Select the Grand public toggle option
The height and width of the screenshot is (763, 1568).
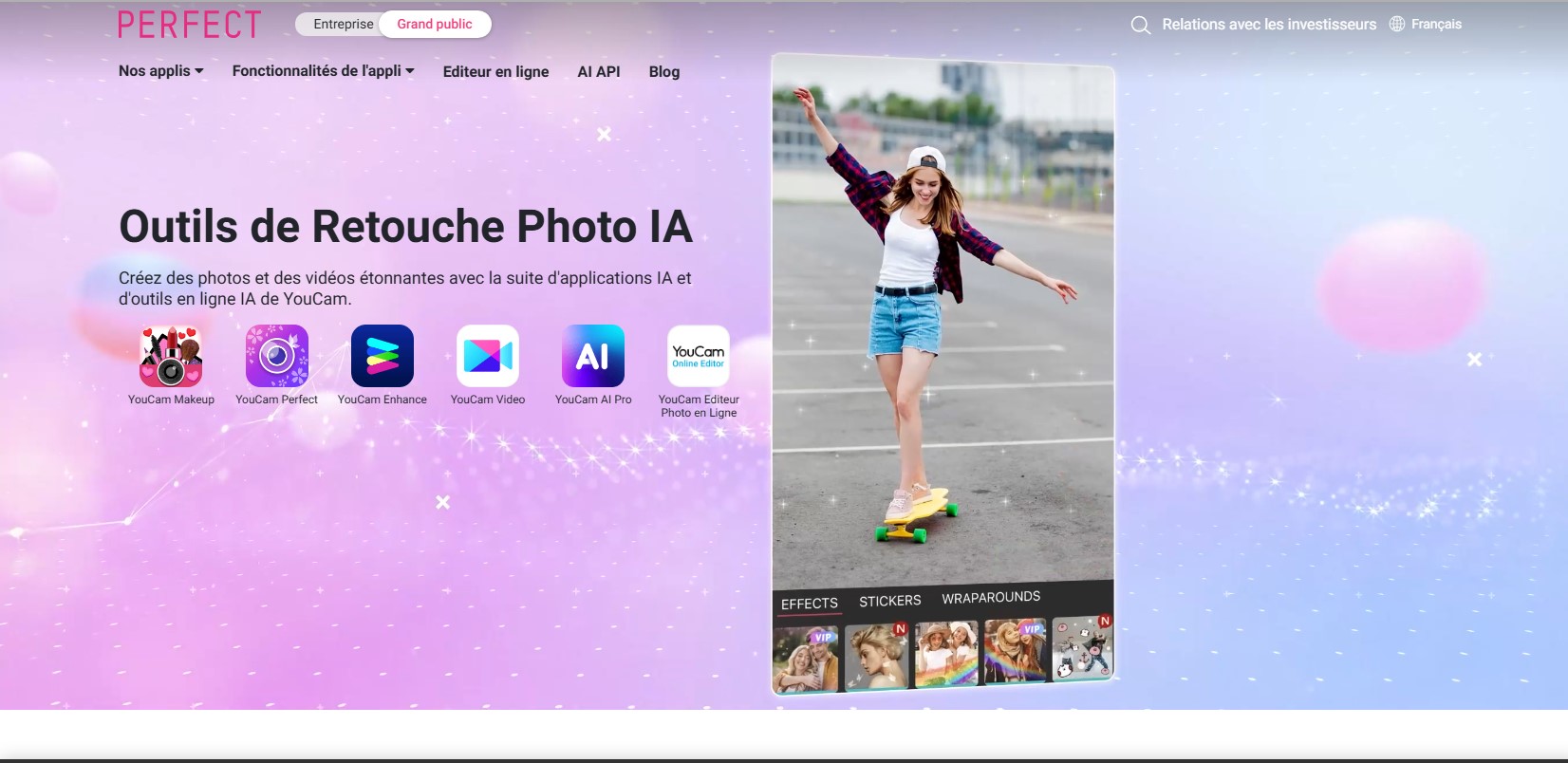point(434,25)
